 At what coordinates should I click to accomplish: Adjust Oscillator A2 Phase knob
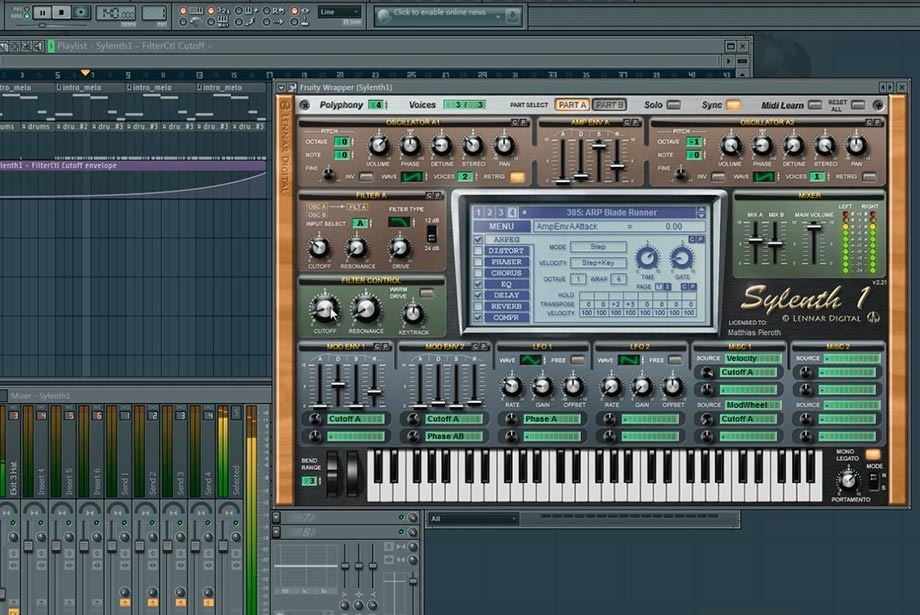click(762, 146)
